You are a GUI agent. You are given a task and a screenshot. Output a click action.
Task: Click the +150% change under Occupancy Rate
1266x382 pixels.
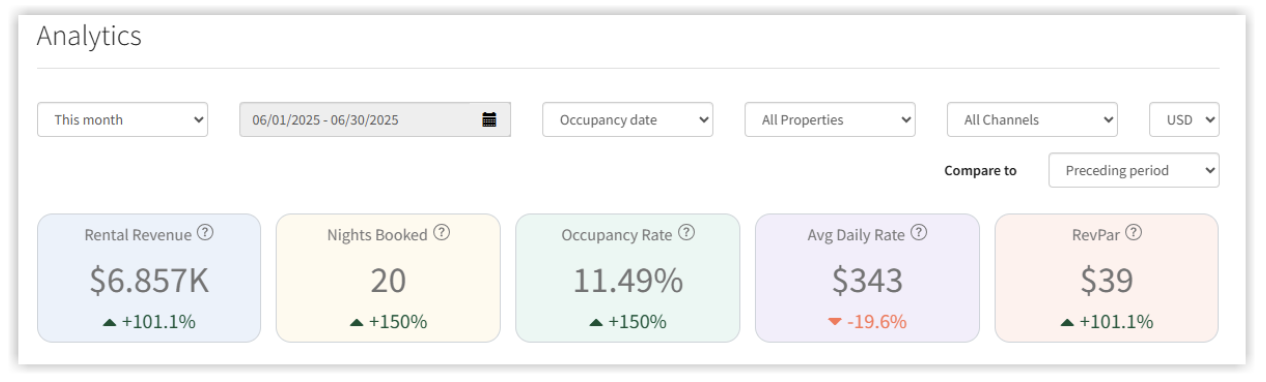pos(628,321)
